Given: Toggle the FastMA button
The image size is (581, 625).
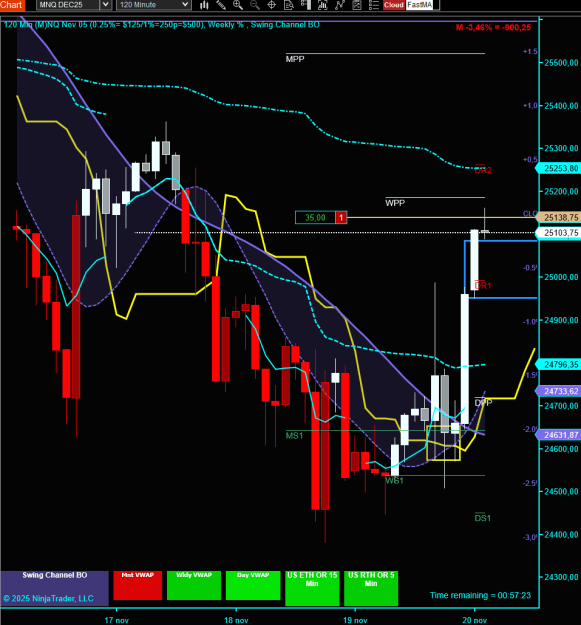Looking at the screenshot, I should [x=420, y=5].
